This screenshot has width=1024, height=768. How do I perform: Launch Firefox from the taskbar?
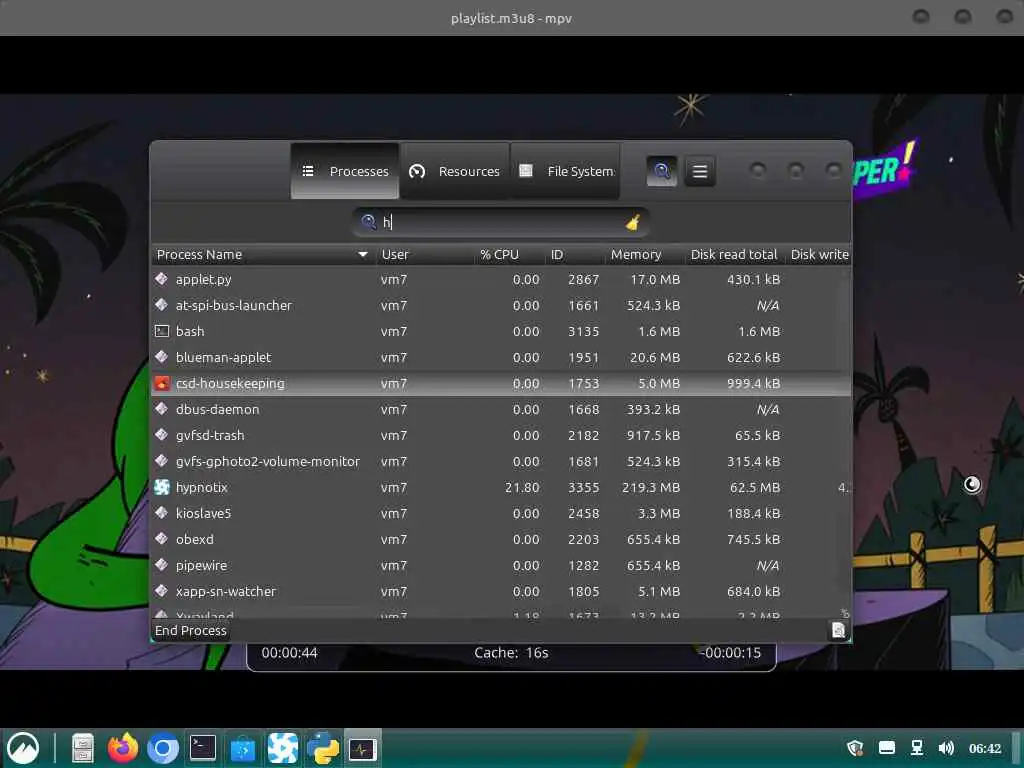[x=123, y=748]
